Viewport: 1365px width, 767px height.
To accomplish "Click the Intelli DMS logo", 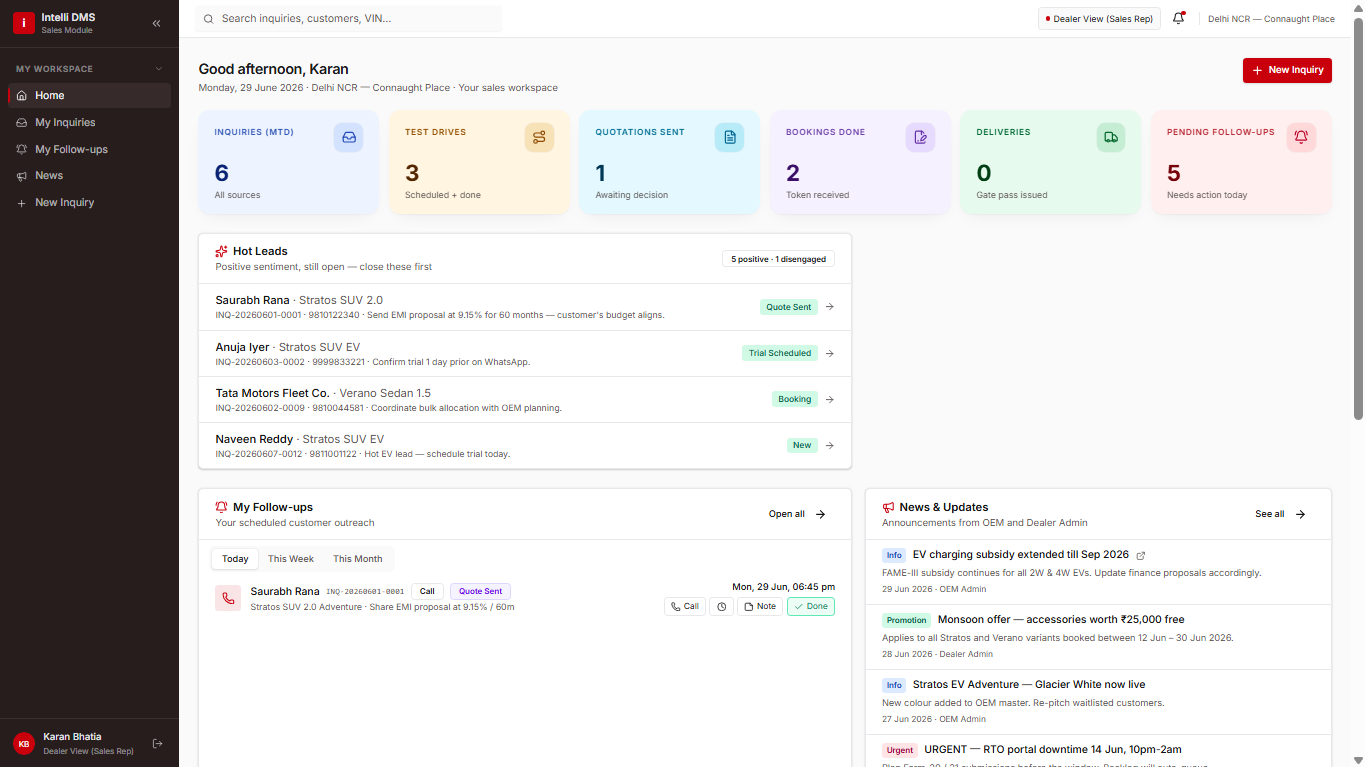I will coord(23,23).
